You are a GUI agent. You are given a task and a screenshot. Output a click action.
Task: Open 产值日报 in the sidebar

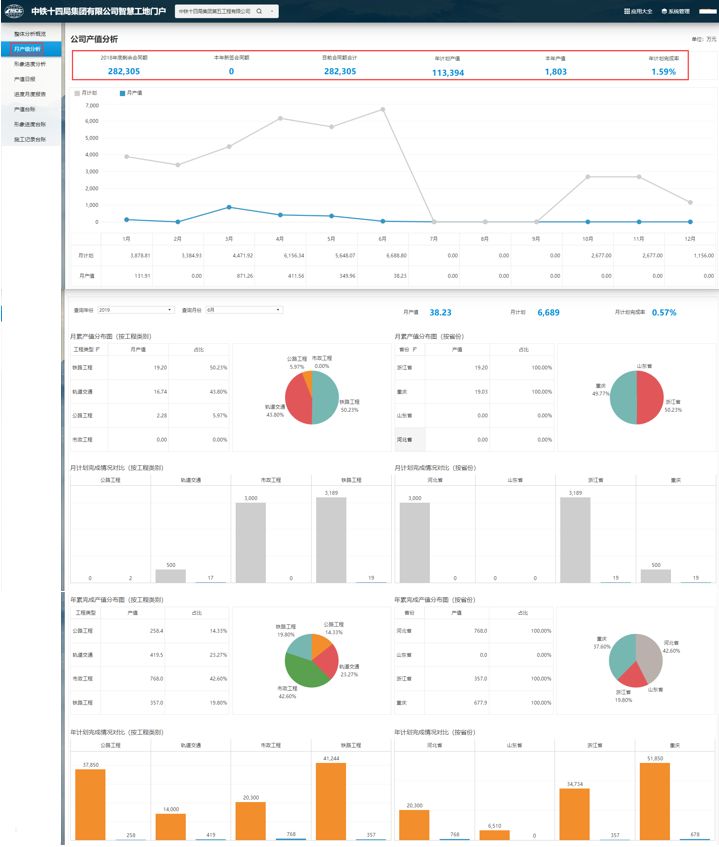click(x=25, y=79)
